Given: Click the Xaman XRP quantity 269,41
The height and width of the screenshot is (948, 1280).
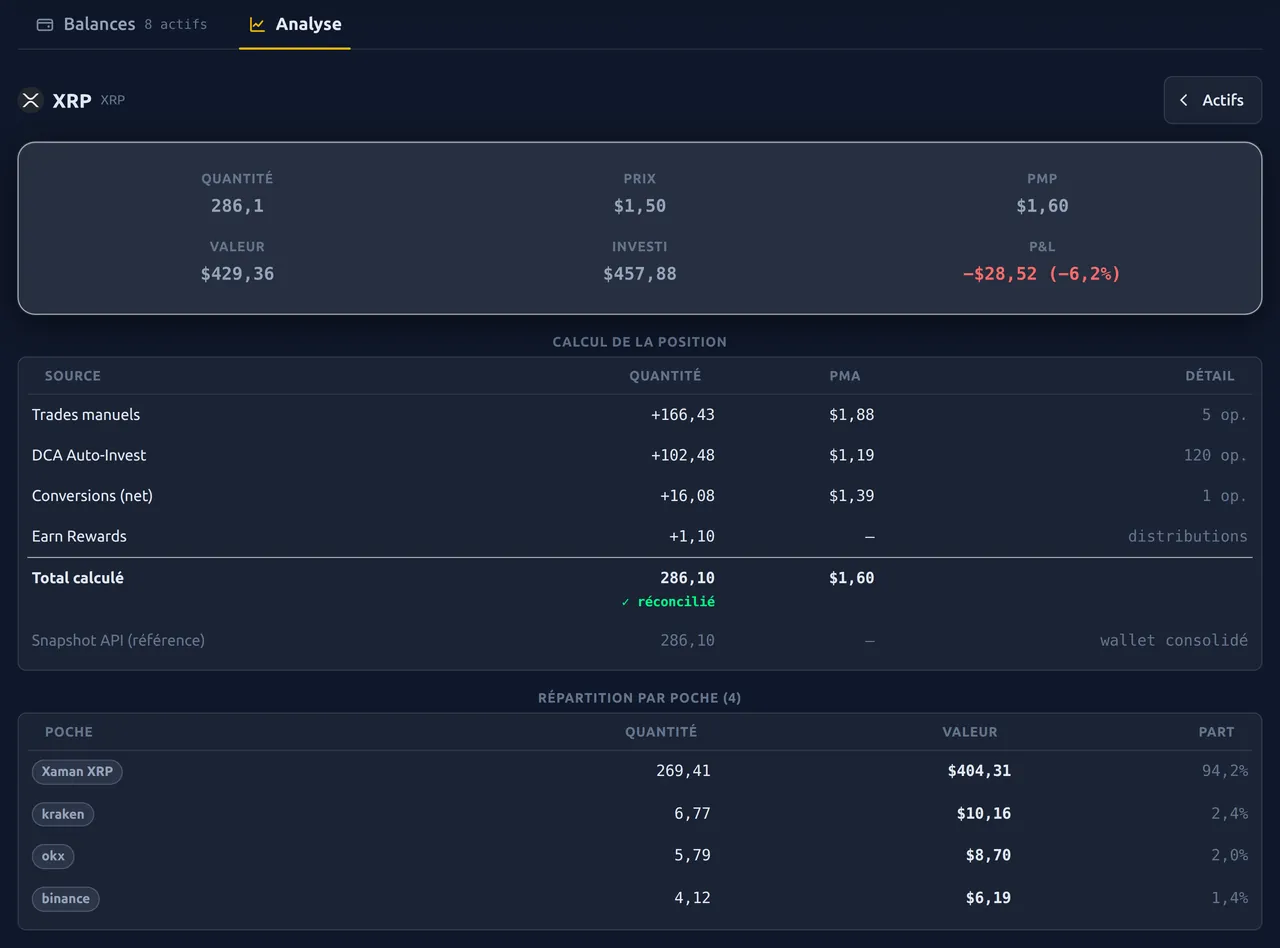Looking at the screenshot, I should click(x=684, y=771).
